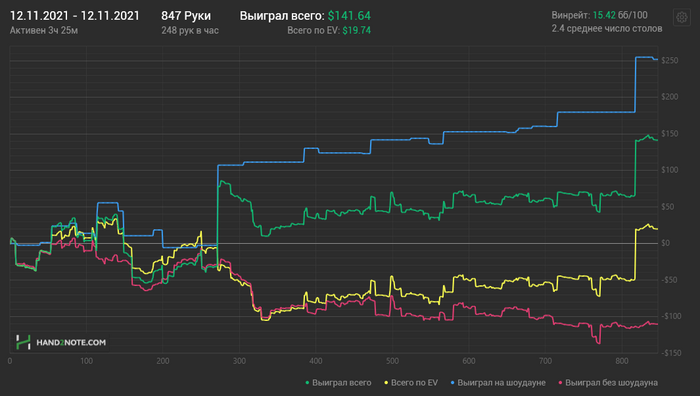Image resolution: width=700 pixels, height=396 pixels.
Task: Click the 847 Руки hands count
Action: [x=186, y=16]
